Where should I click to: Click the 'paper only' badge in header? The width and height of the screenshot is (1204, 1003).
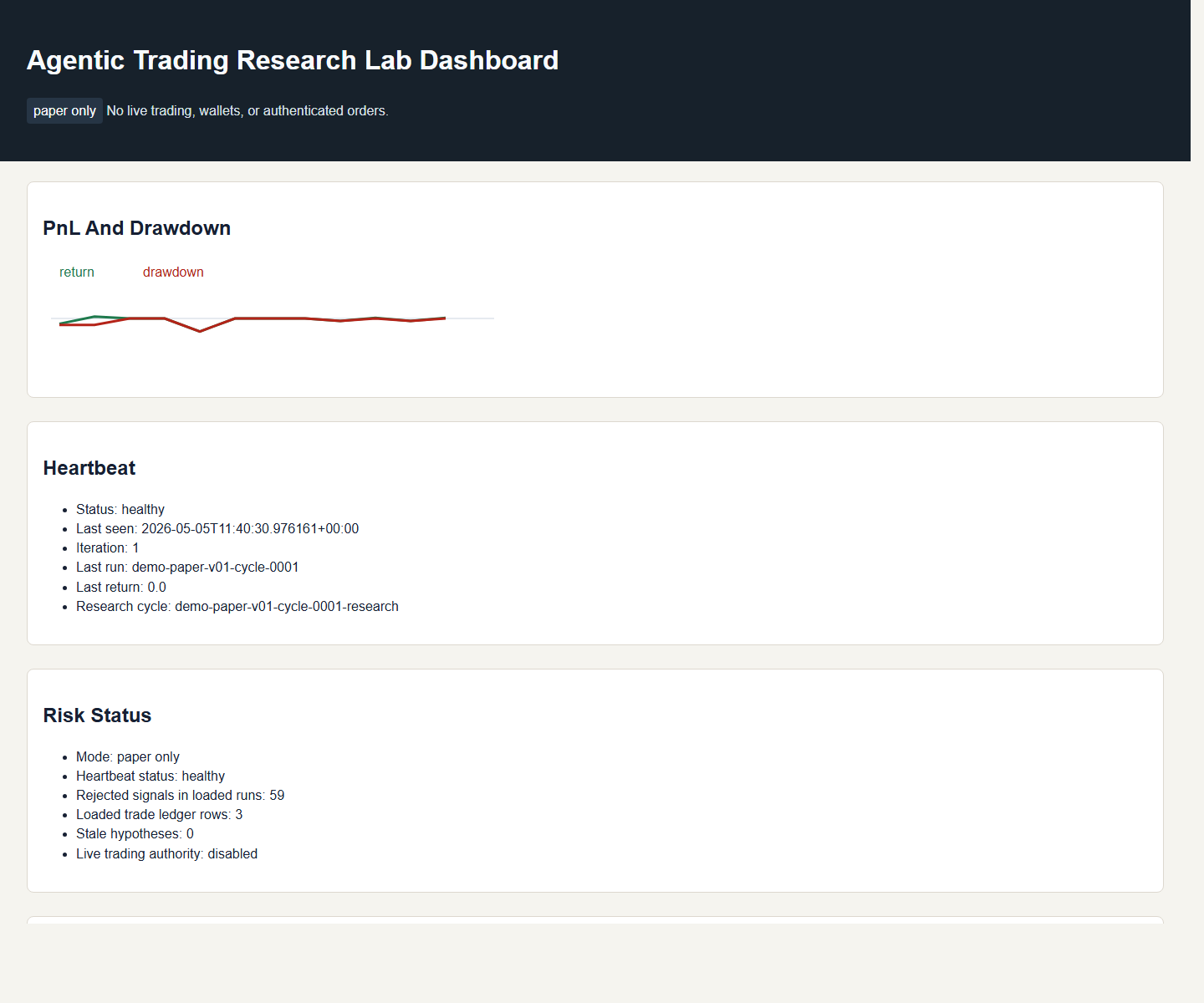point(64,110)
